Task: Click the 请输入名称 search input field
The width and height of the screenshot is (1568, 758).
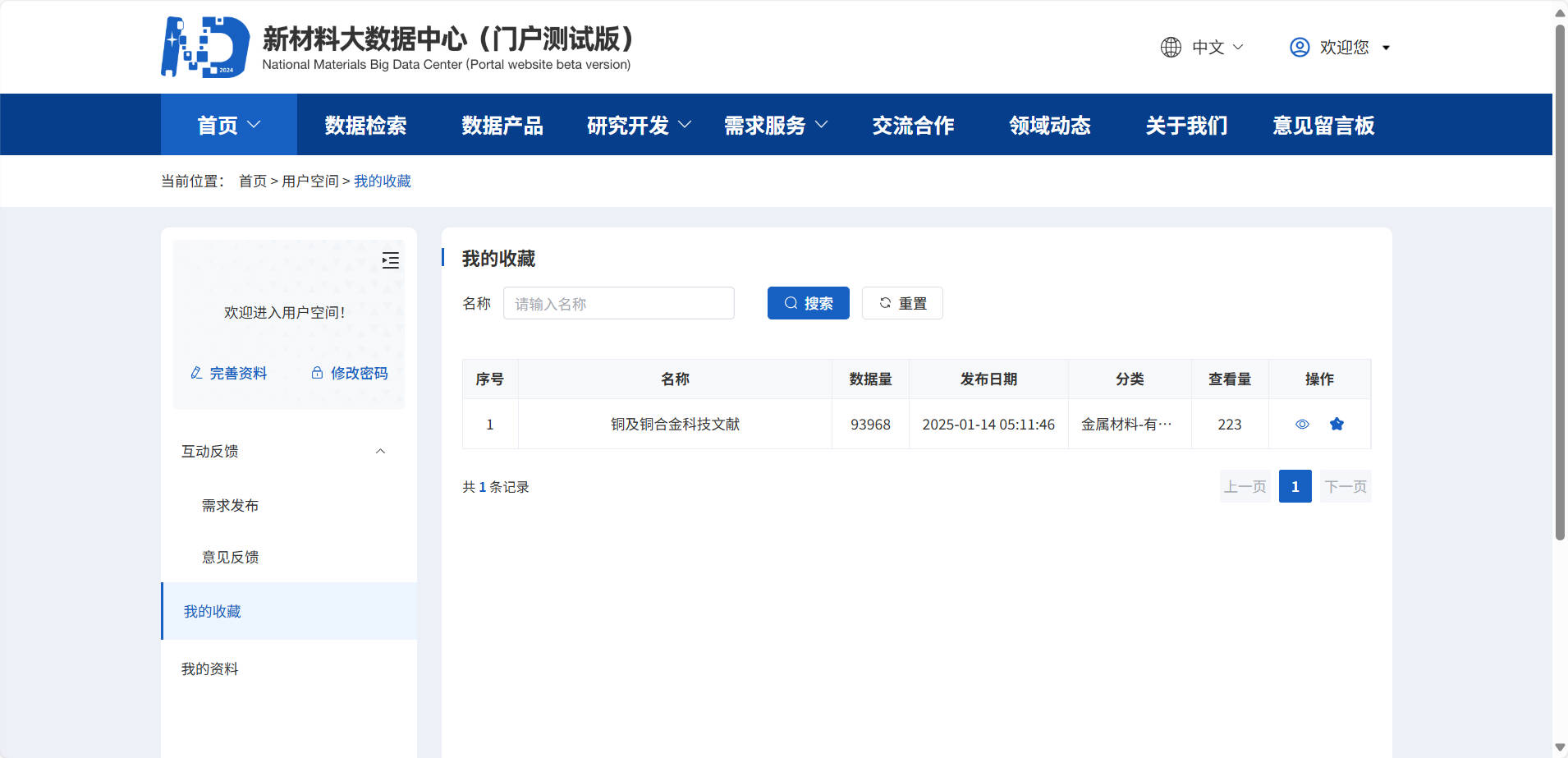Action: 619,303
